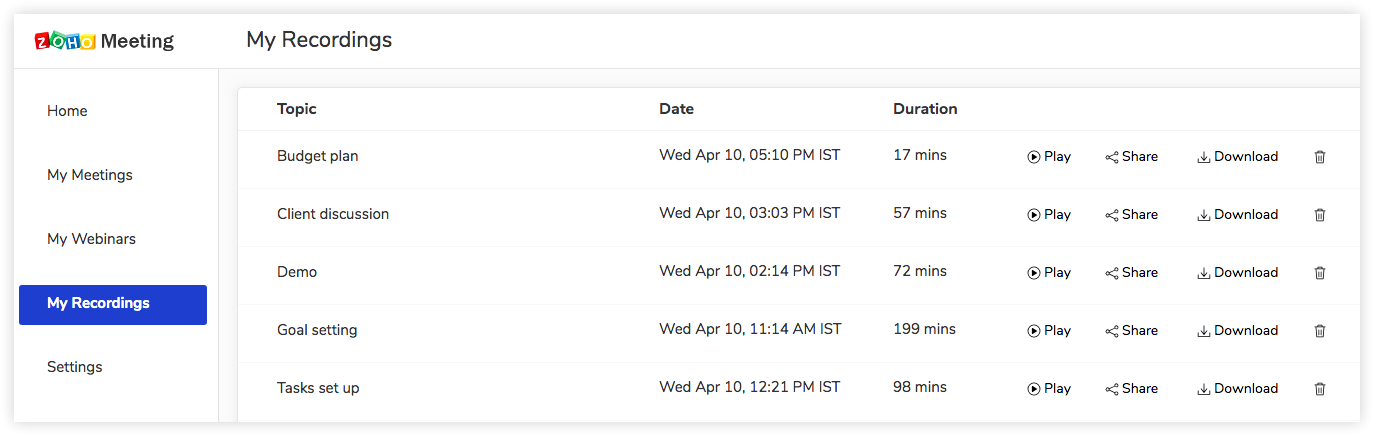Screen dimensions: 1374x436
Task: Download the Budget plan recording
Action: [x=1237, y=157]
